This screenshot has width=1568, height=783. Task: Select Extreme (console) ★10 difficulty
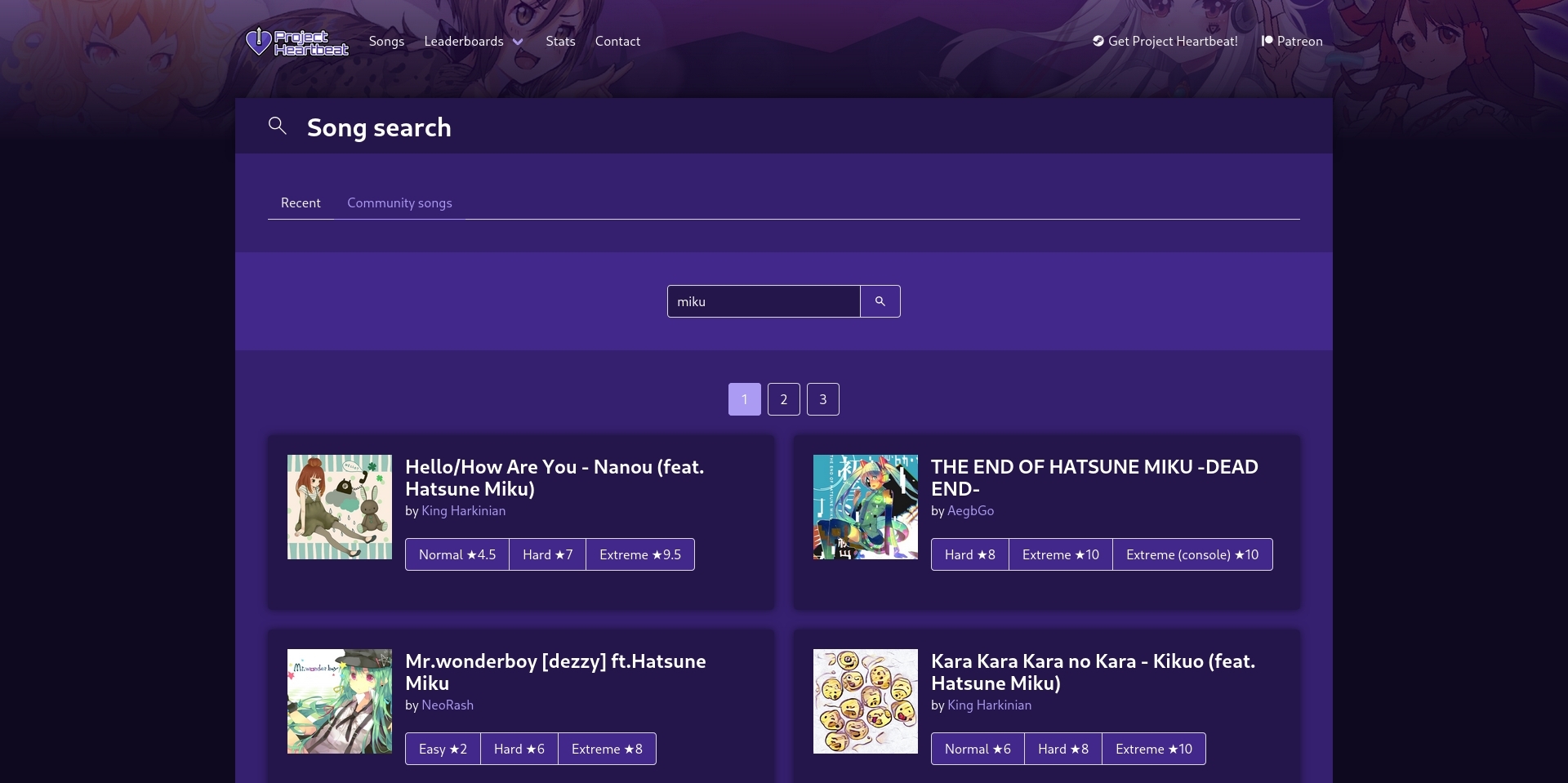pos(1192,554)
